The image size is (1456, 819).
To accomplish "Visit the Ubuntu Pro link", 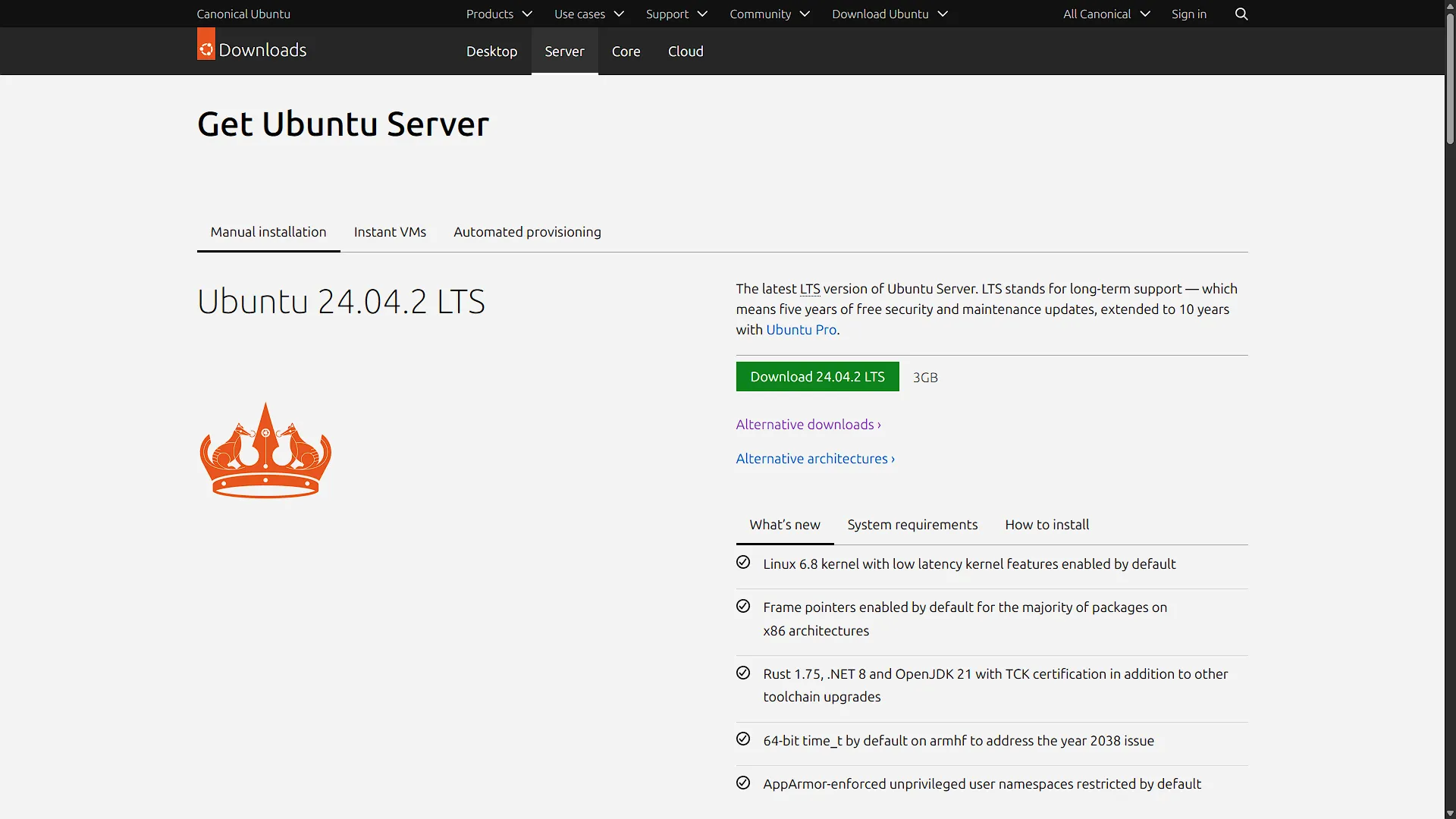I will coord(801,330).
